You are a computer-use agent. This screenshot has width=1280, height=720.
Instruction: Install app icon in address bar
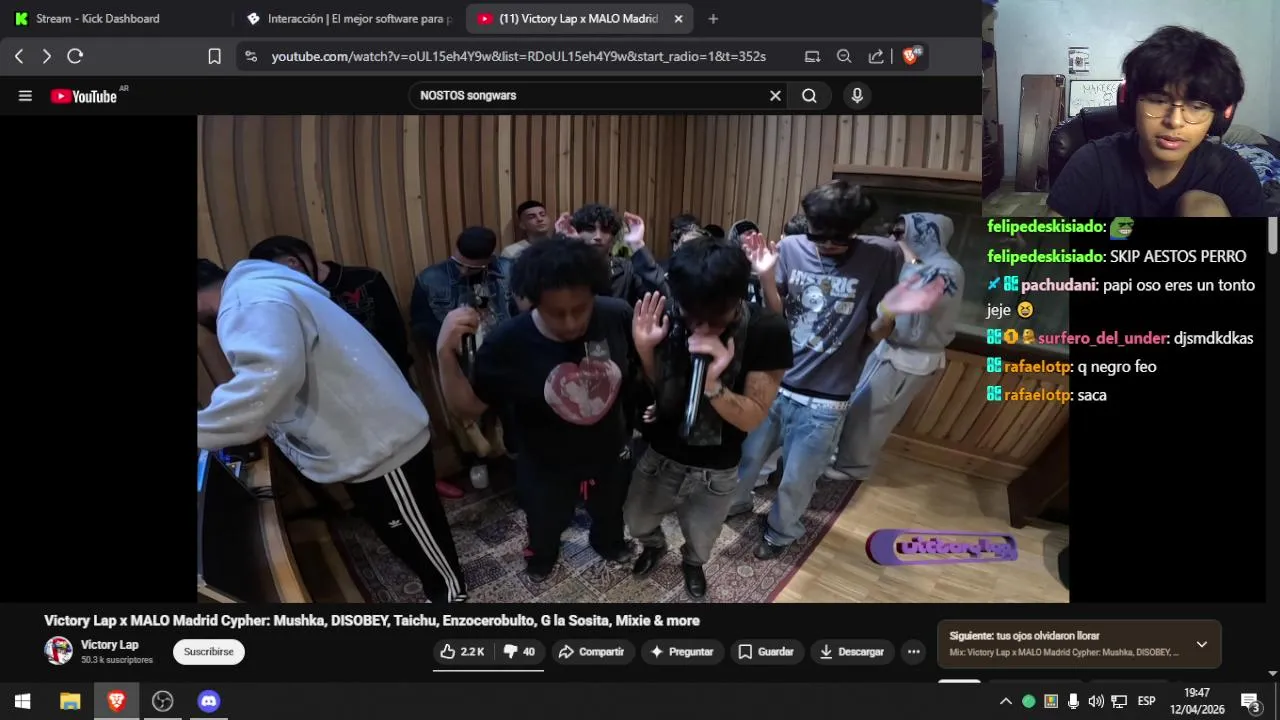(812, 57)
